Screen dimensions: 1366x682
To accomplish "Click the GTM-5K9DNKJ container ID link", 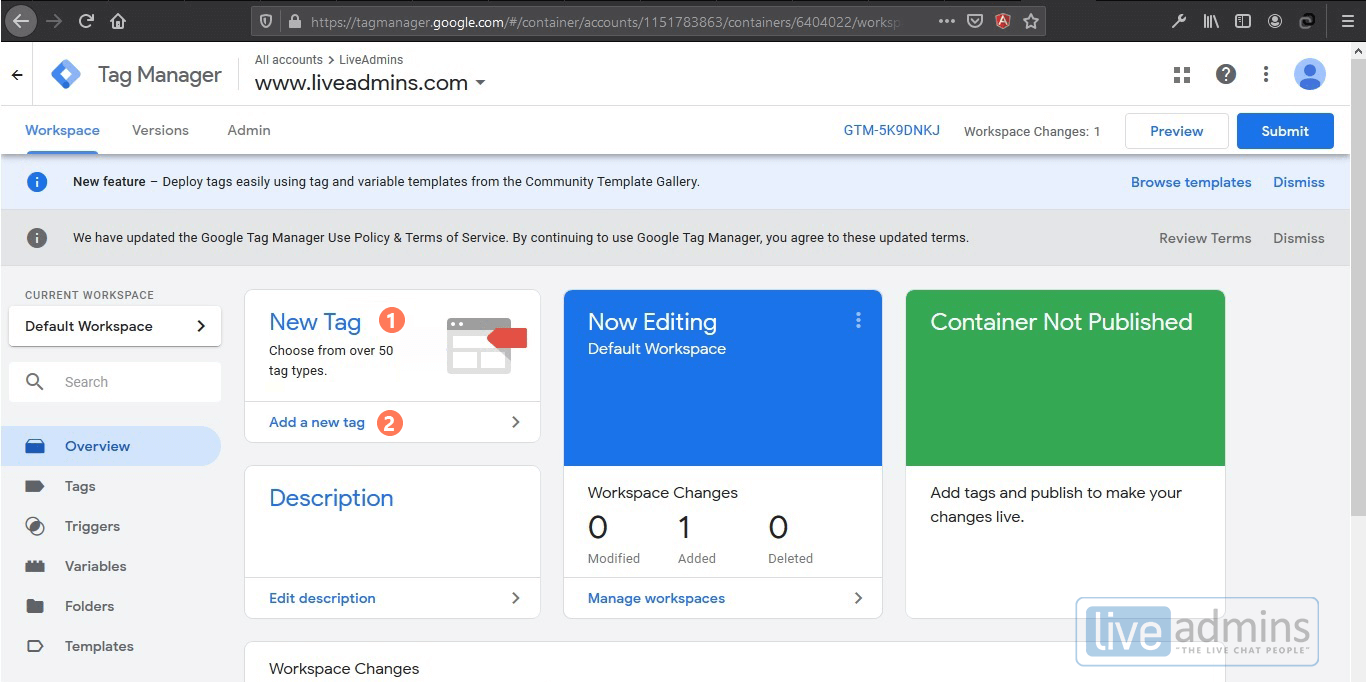I will click(x=892, y=130).
